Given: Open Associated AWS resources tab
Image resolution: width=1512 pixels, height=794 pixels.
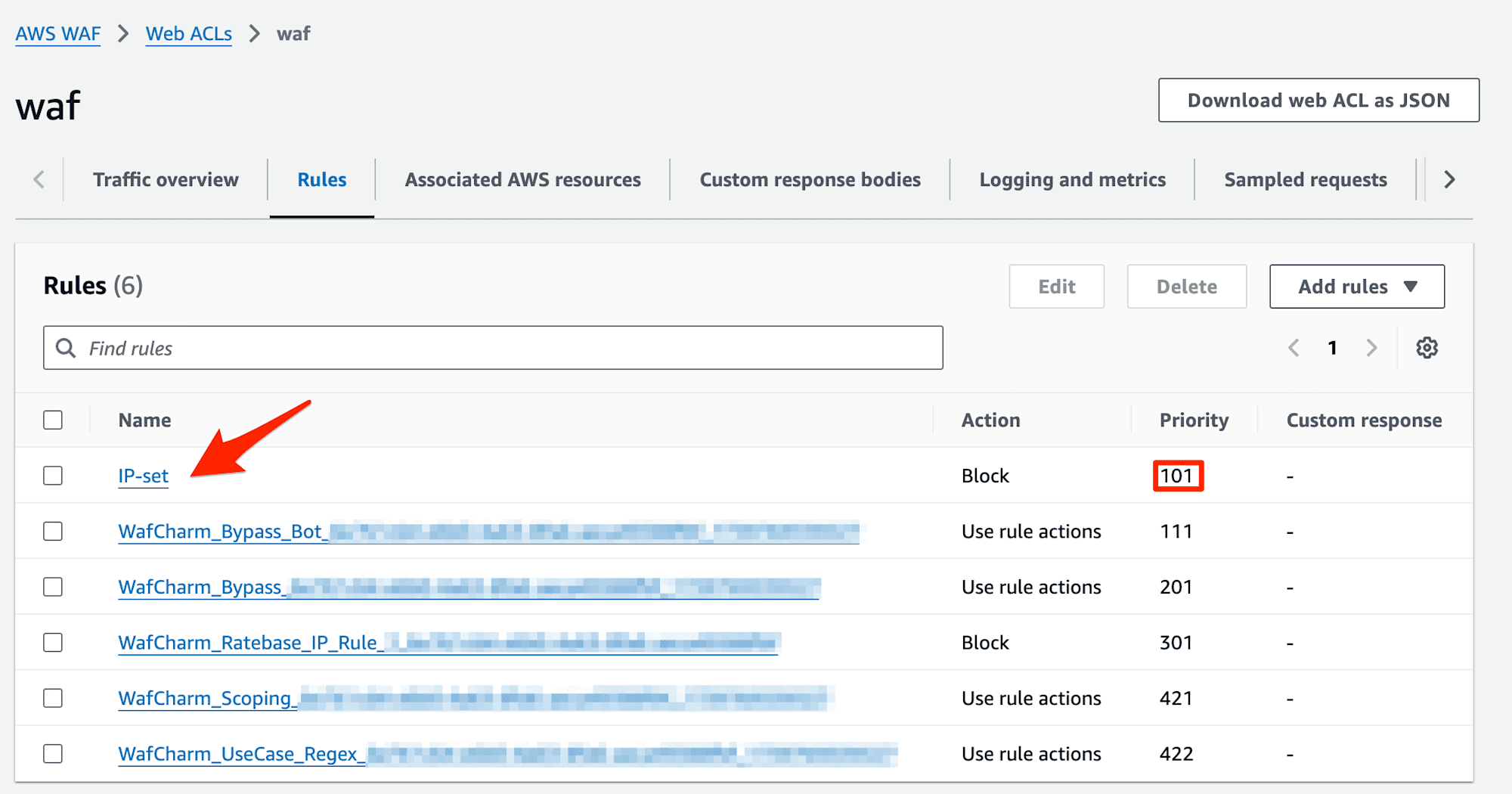Looking at the screenshot, I should pyautogui.click(x=522, y=180).
